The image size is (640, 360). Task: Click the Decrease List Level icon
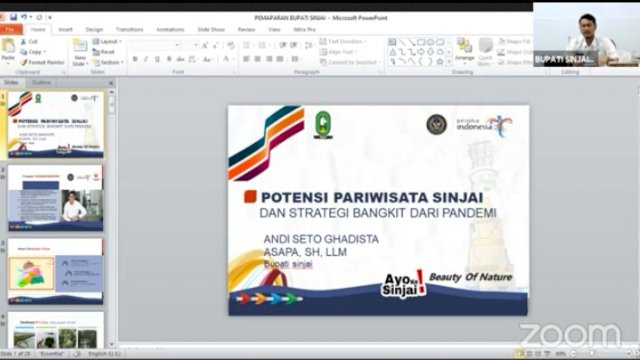coord(282,45)
